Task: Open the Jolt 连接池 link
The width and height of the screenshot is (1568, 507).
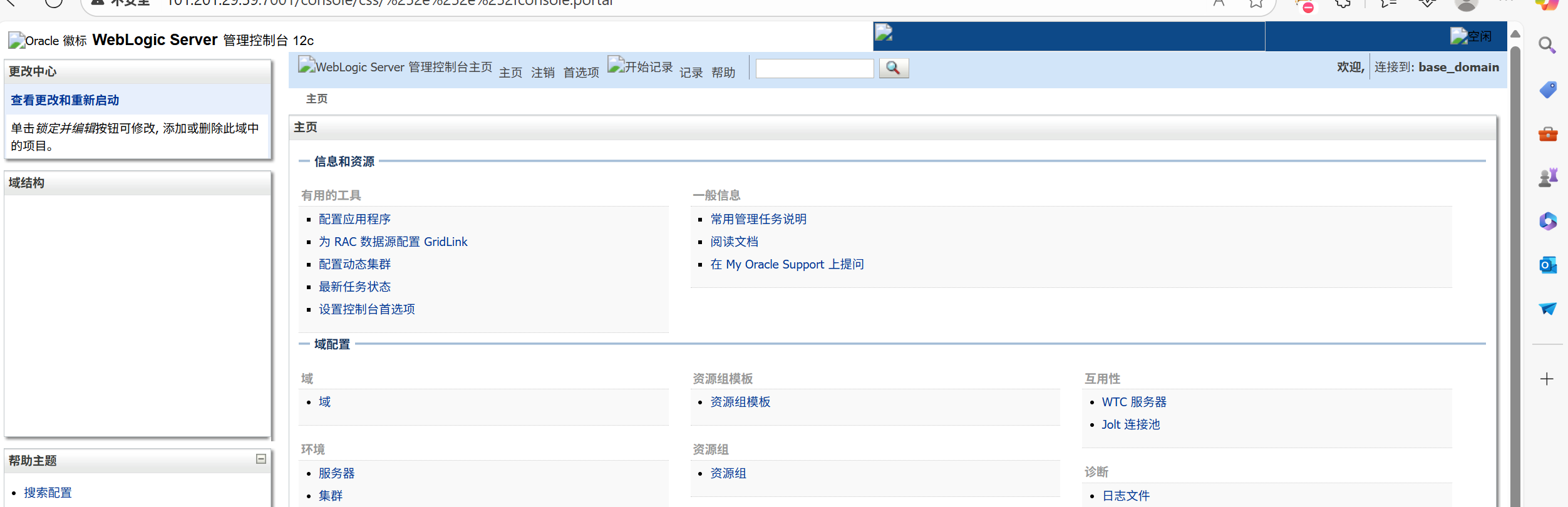Action: [x=1131, y=424]
